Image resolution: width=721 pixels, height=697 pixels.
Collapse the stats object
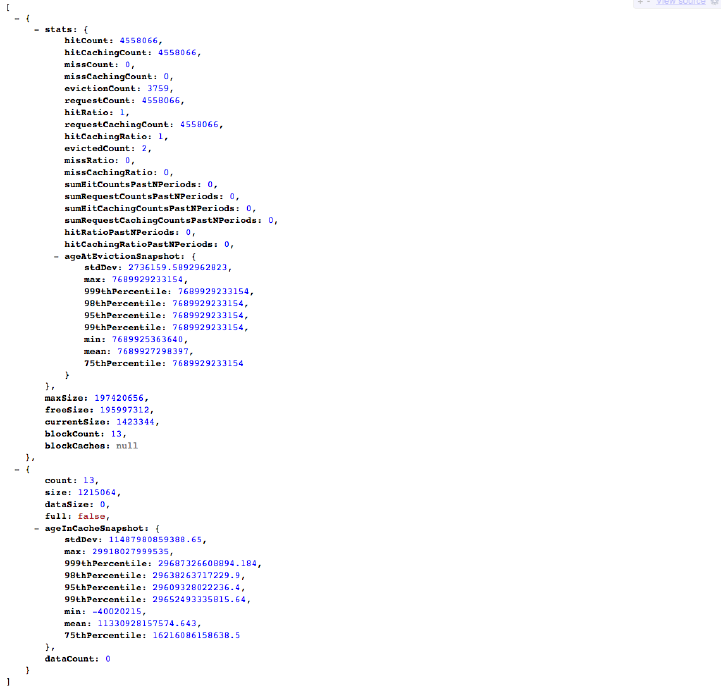pyautogui.click(x=36, y=30)
